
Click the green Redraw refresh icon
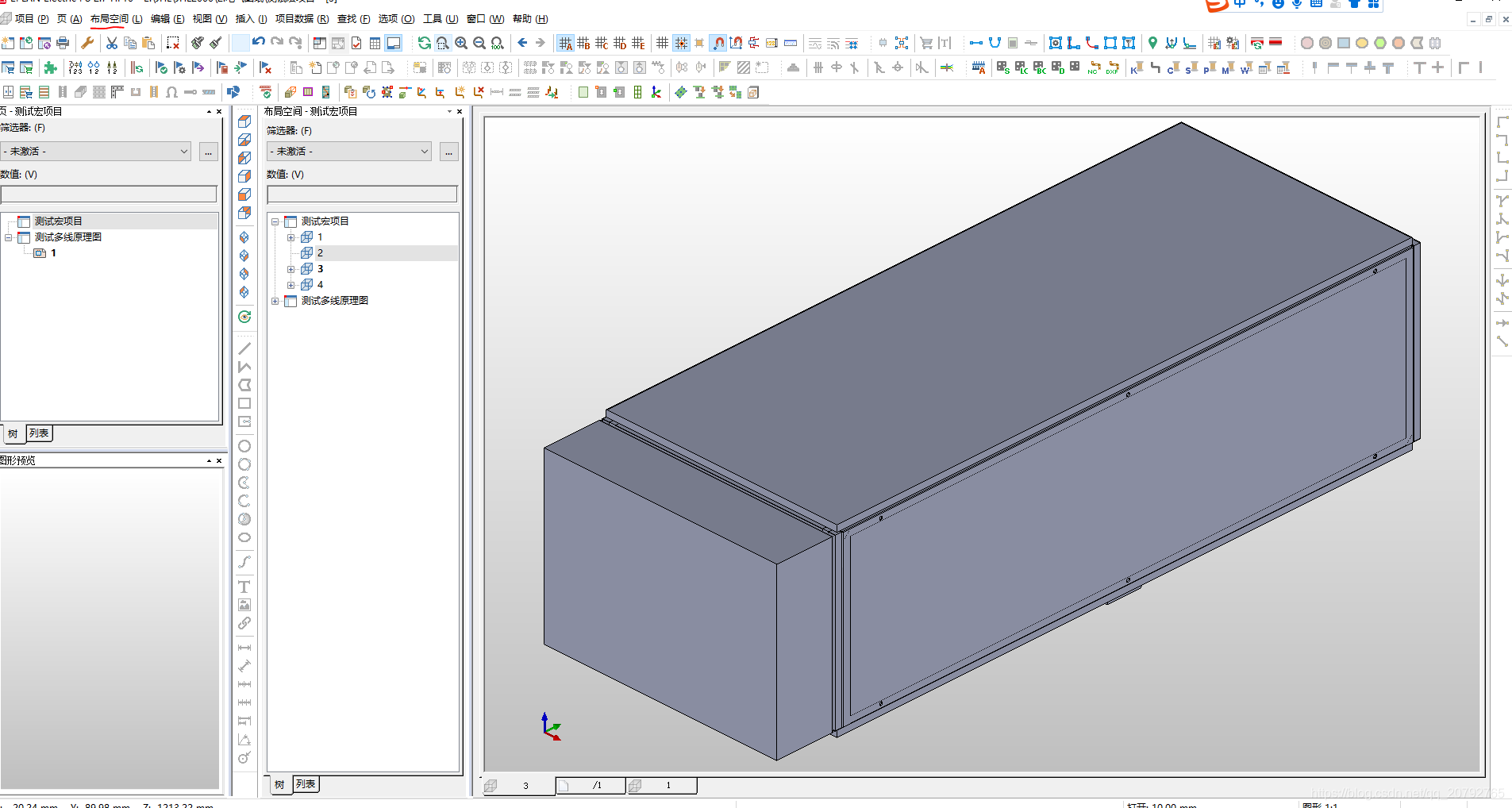[425, 43]
